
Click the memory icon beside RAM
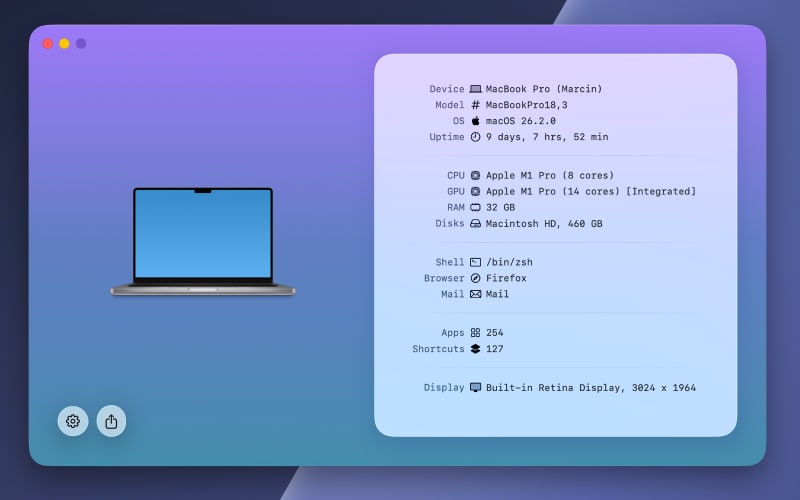point(475,207)
